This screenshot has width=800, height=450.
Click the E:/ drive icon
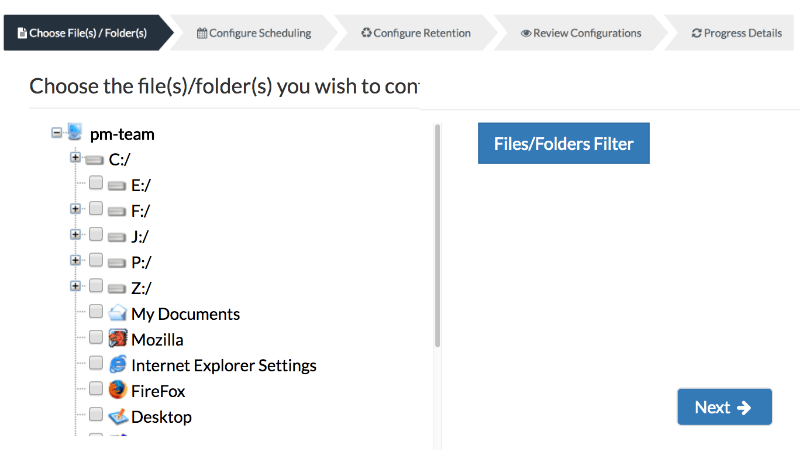[116, 186]
